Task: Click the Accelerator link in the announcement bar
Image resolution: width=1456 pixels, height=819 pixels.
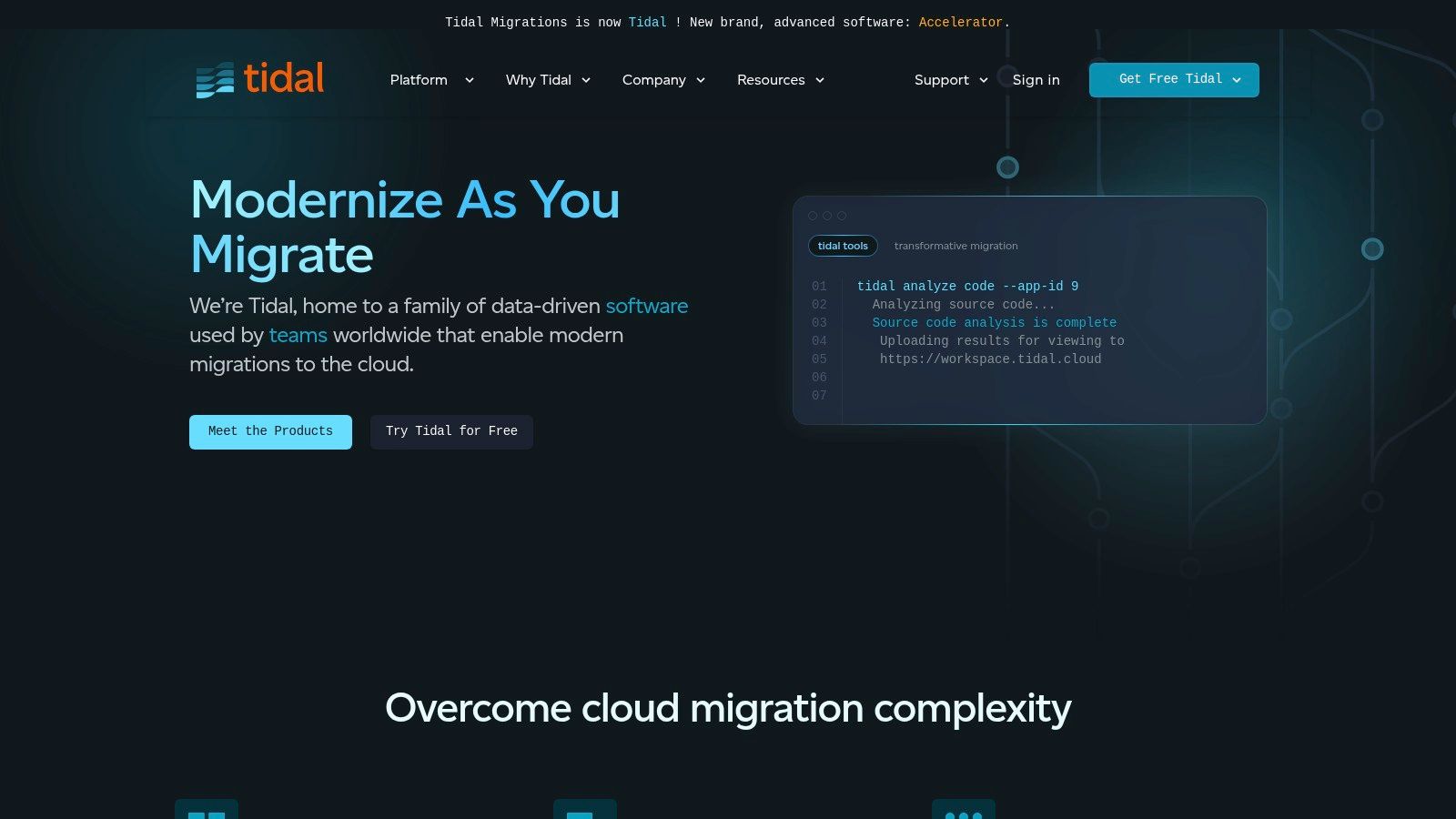Action: [961, 22]
